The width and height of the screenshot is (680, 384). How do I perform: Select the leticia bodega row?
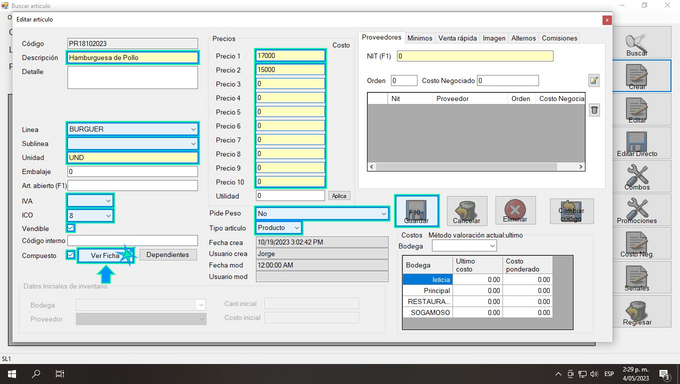[x=477, y=279]
